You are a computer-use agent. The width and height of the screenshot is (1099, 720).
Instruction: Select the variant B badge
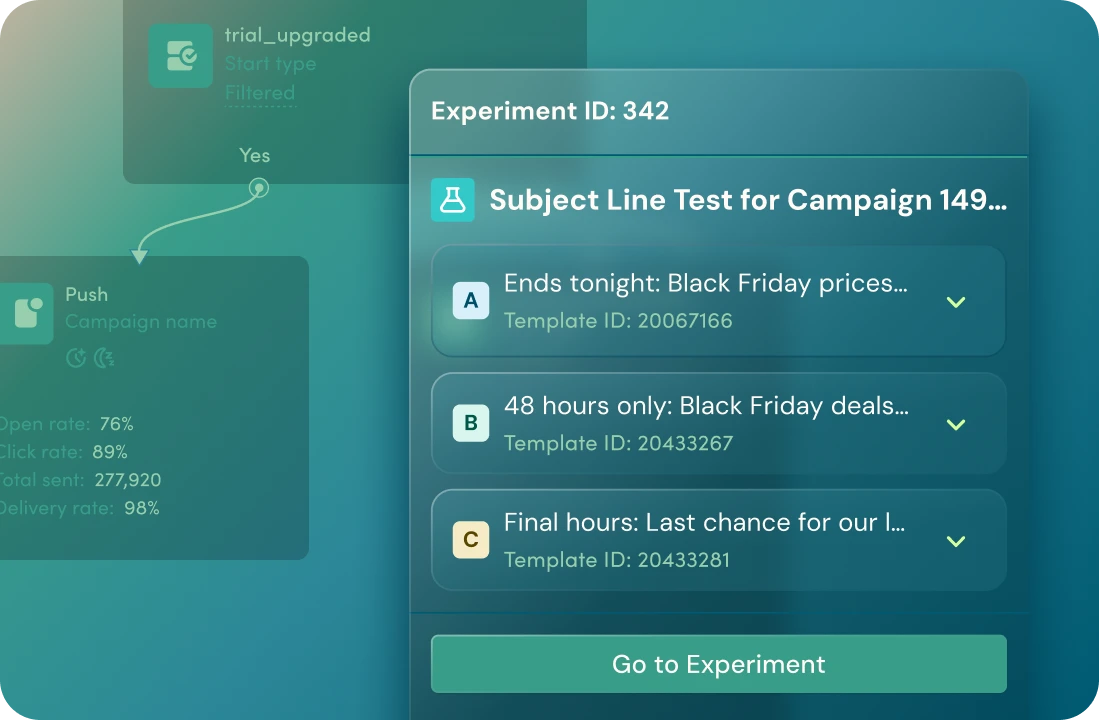tap(471, 423)
